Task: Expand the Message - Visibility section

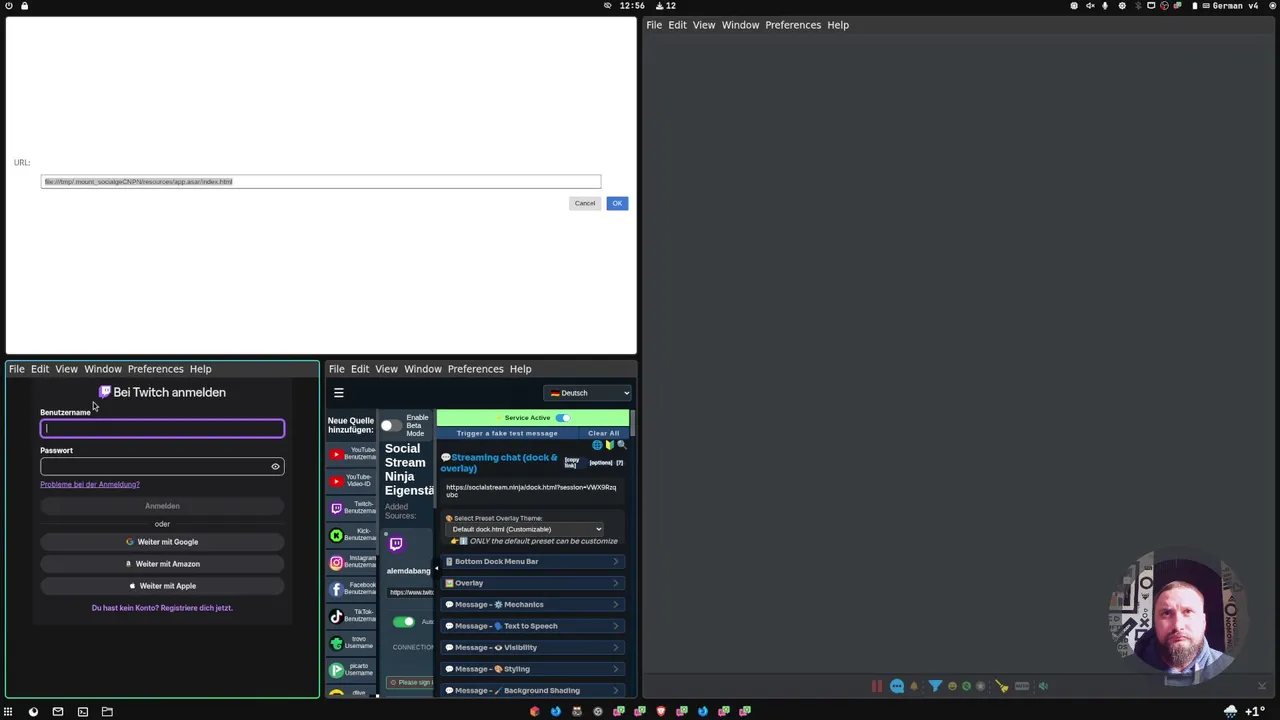Action: click(x=532, y=647)
